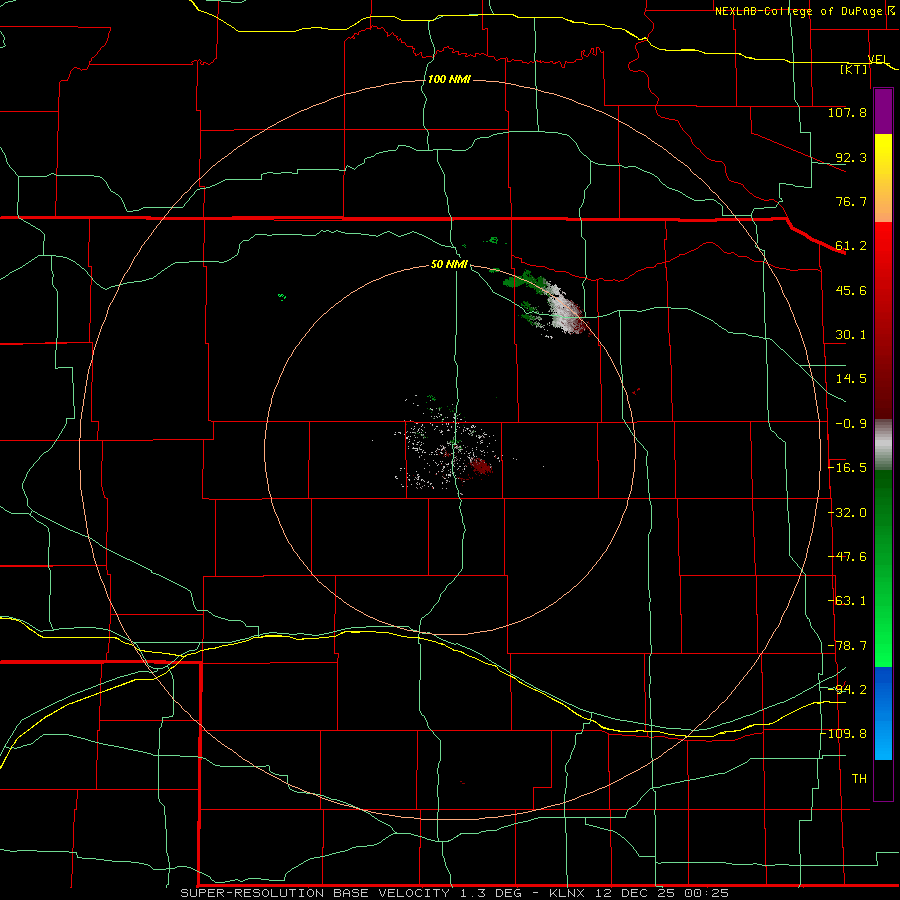This screenshot has height=900, width=900.
Task: Click the green echo beside the white echo cluster
Action: 523,281
